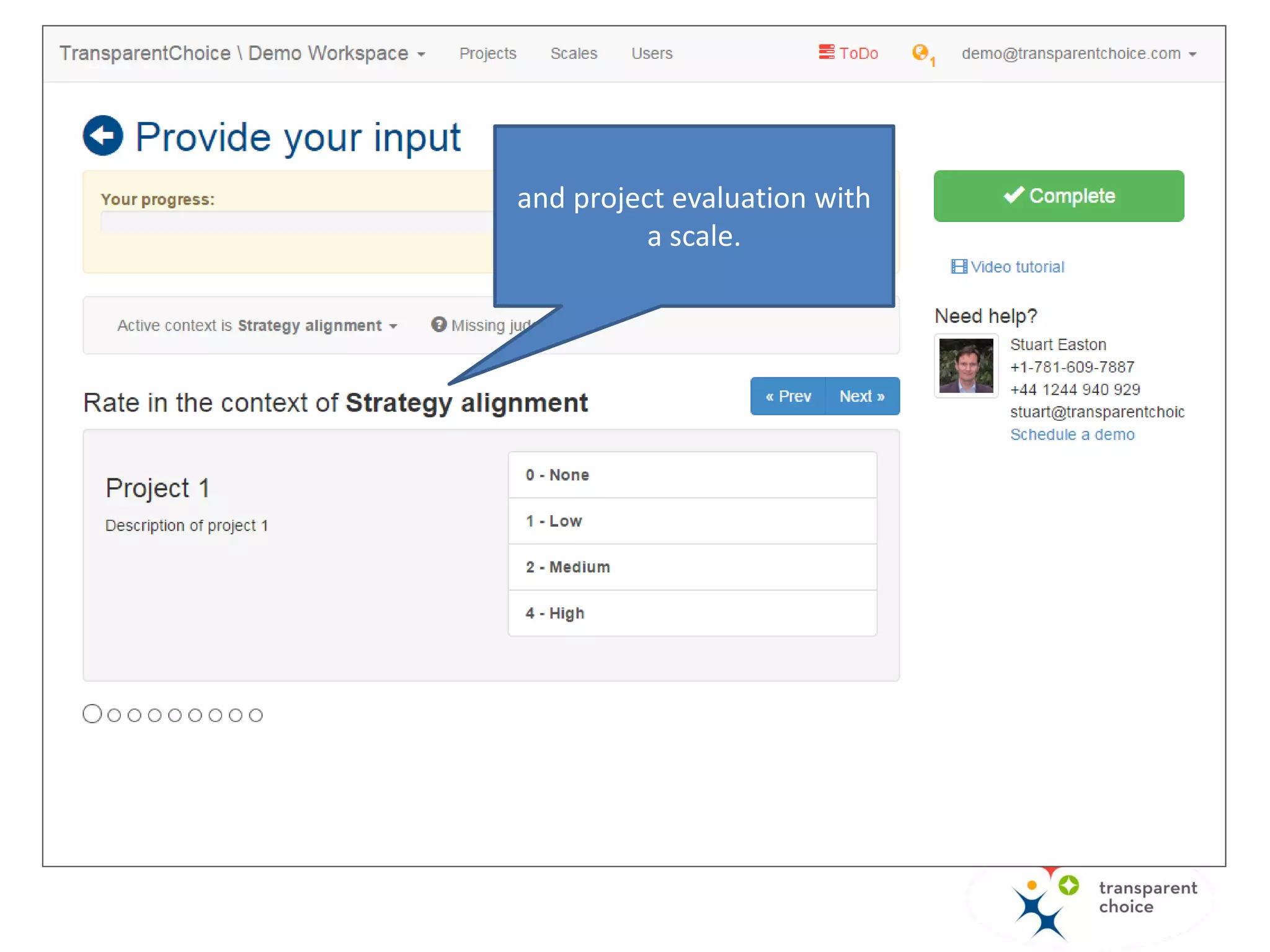Rate Project 1 as 2 - Medium
Screen dimensions: 1270x952
pyautogui.click(x=692, y=567)
